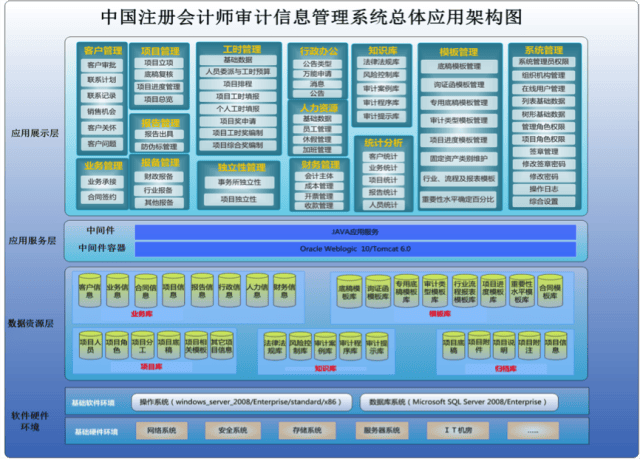Click 开票管理 under 财务管理
640x459 pixels.
coord(319,196)
